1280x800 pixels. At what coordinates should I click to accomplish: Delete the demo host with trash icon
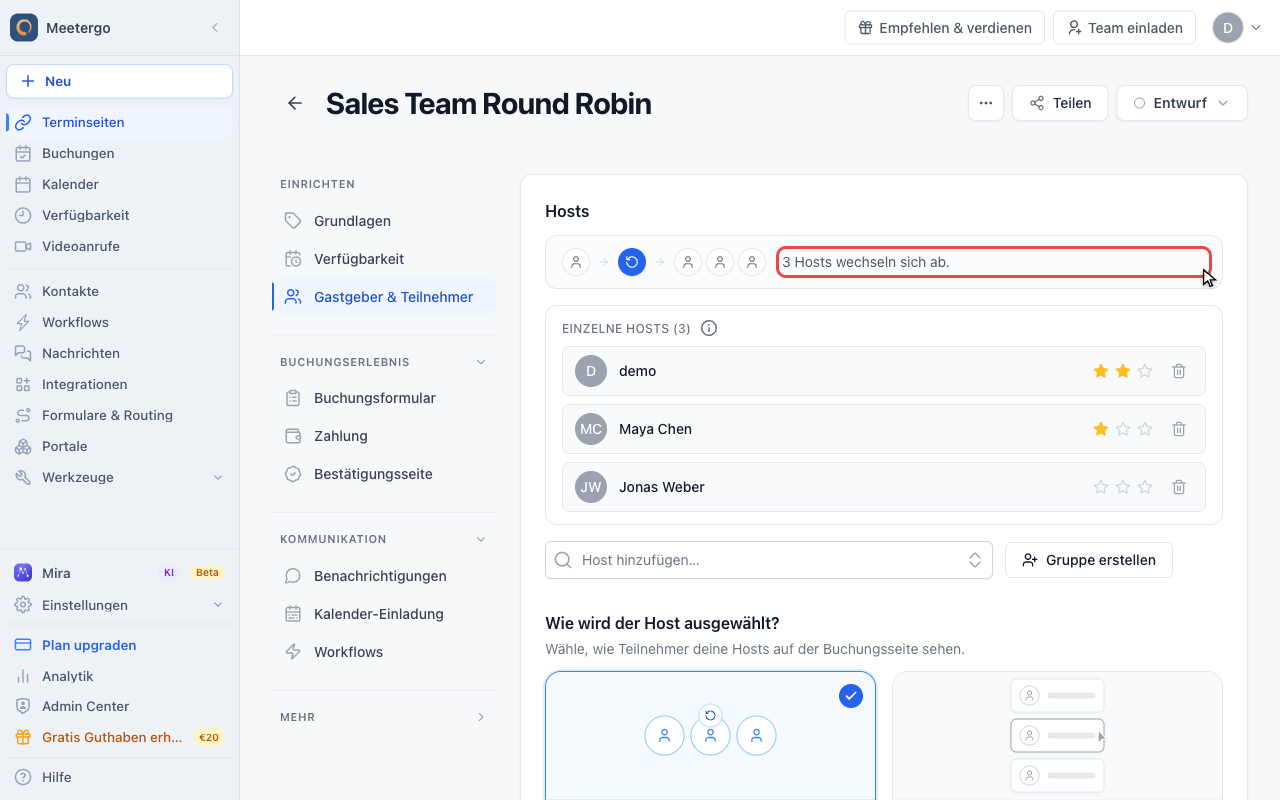pos(1179,371)
